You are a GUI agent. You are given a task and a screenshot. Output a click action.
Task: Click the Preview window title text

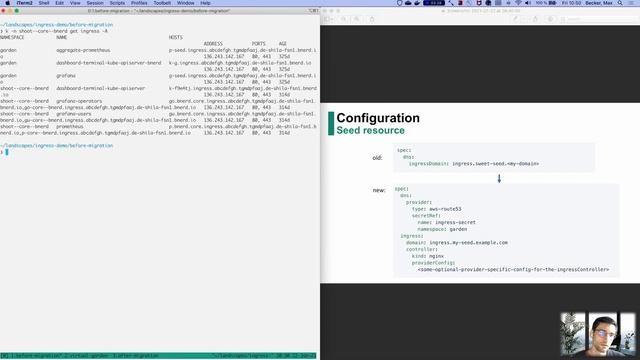[482, 11]
